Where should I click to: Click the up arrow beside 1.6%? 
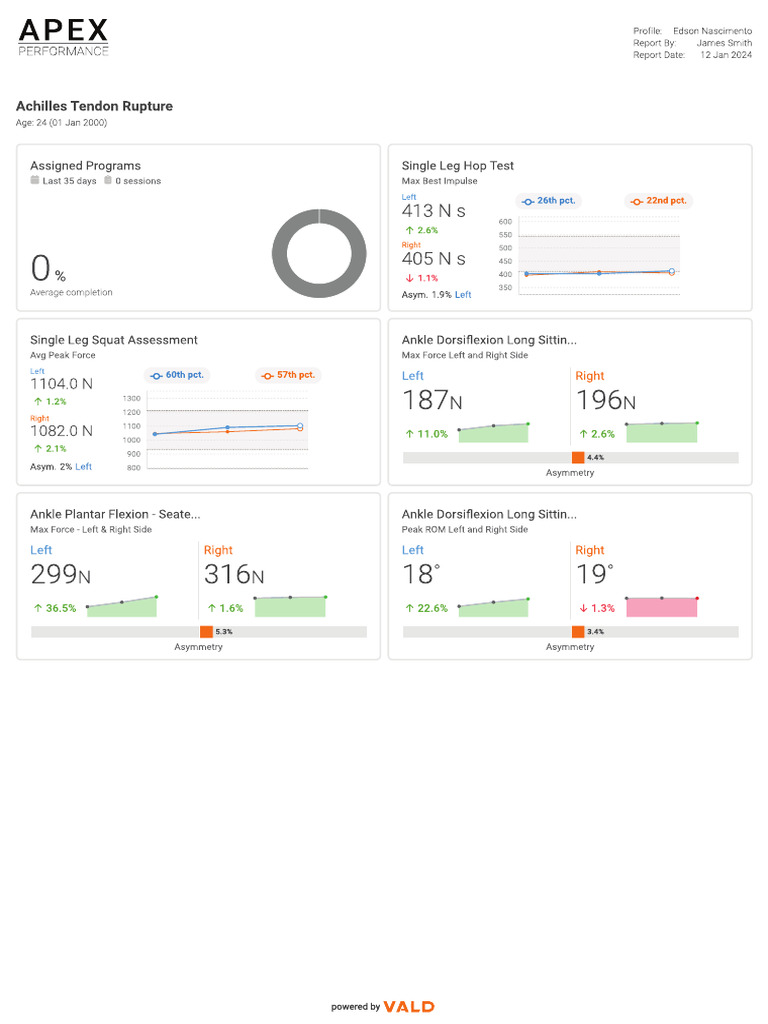[212, 608]
